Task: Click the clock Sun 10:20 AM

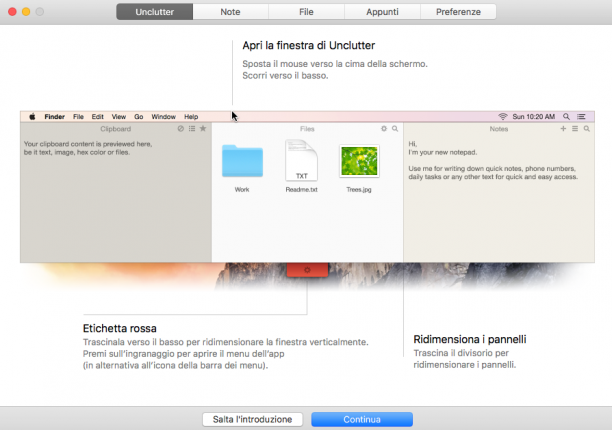Action: (x=534, y=117)
